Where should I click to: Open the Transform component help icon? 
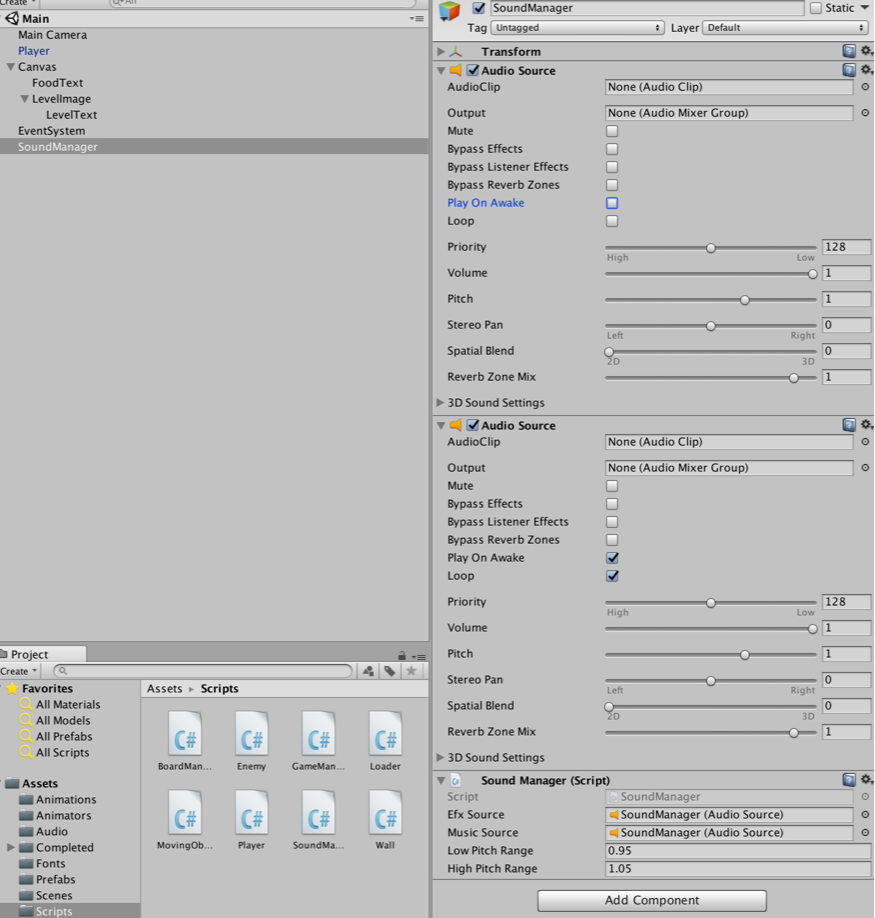coord(848,51)
